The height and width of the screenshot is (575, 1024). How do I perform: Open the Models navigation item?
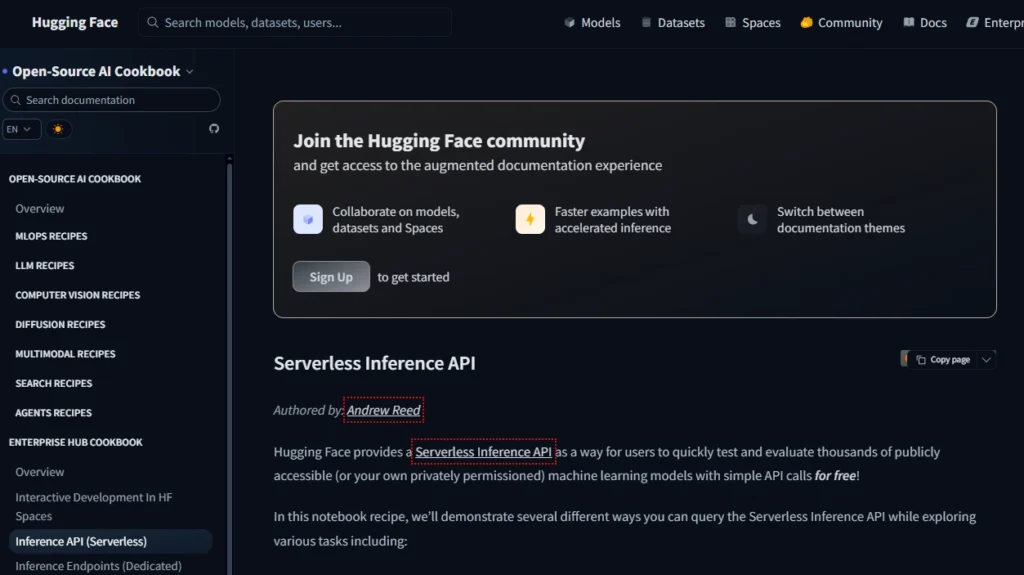pos(592,22)
